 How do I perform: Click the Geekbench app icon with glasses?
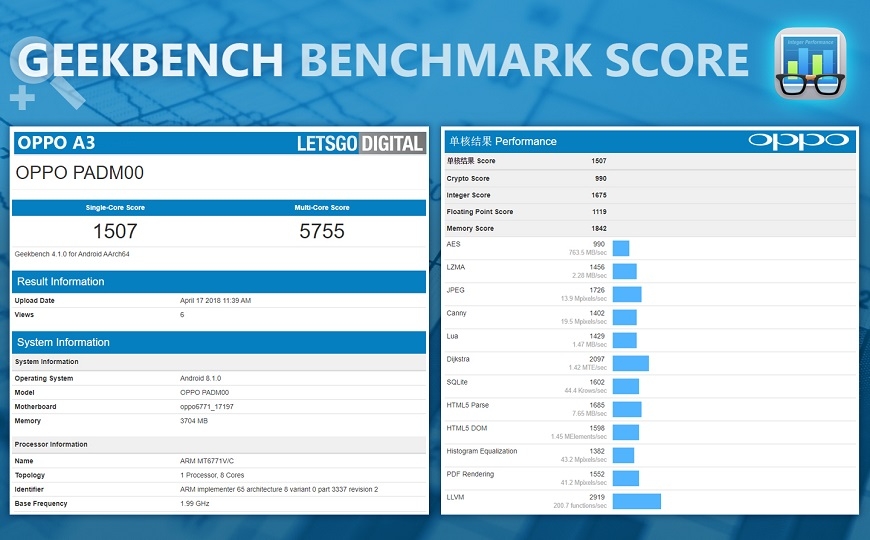(x=810, y=63)
